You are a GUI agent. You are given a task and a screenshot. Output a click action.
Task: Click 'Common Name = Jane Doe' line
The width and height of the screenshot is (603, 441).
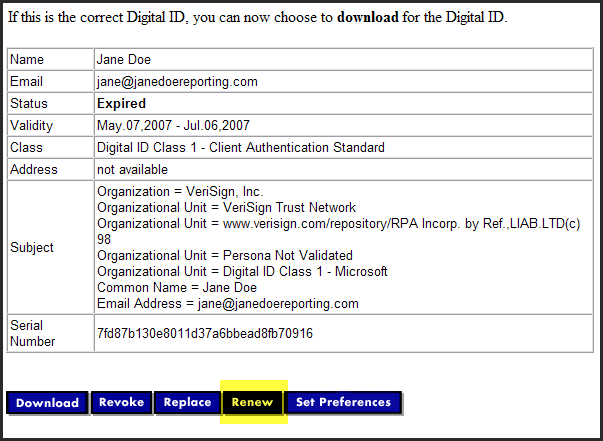177,288
